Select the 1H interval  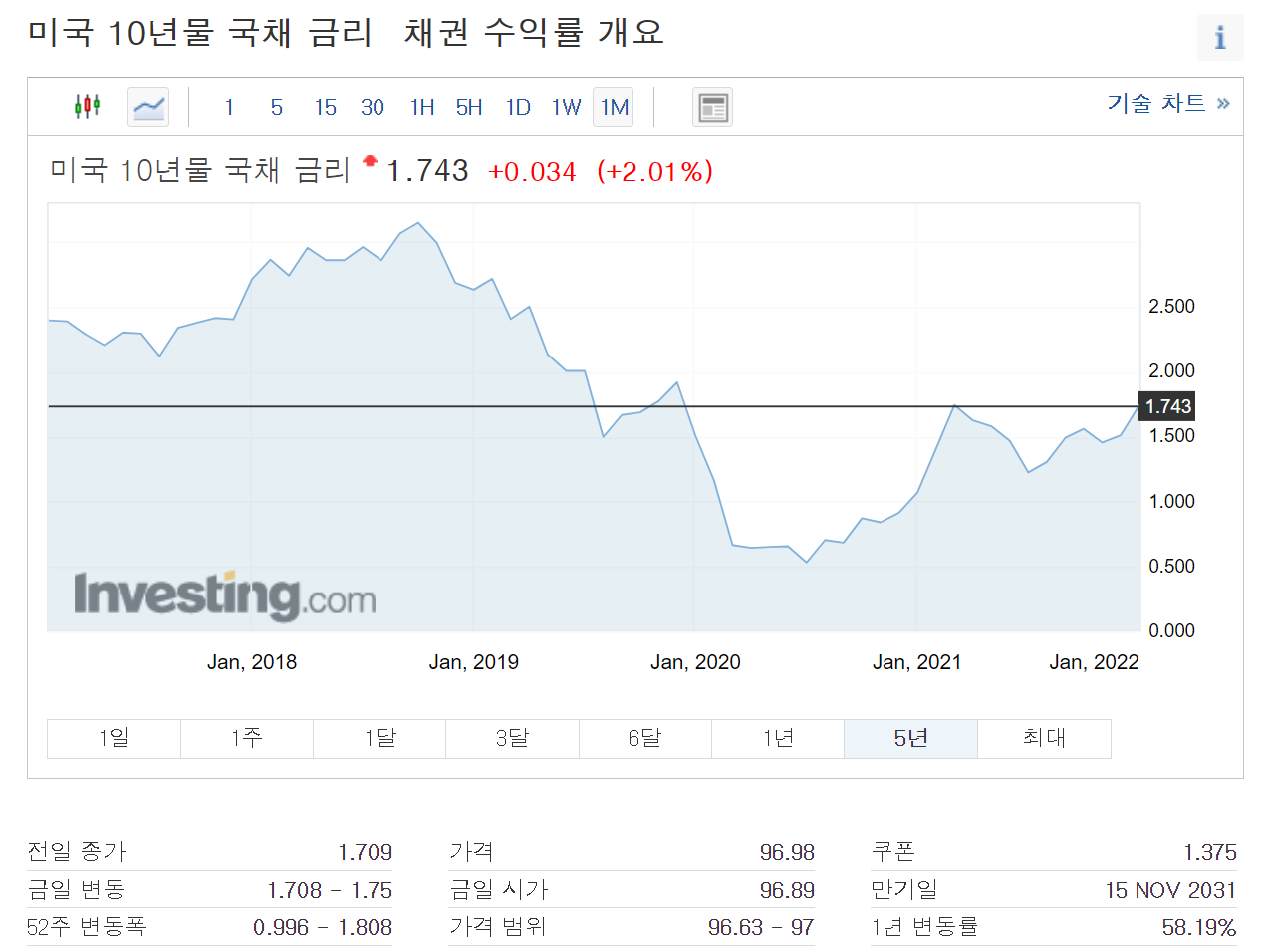(x=422, y=107)
